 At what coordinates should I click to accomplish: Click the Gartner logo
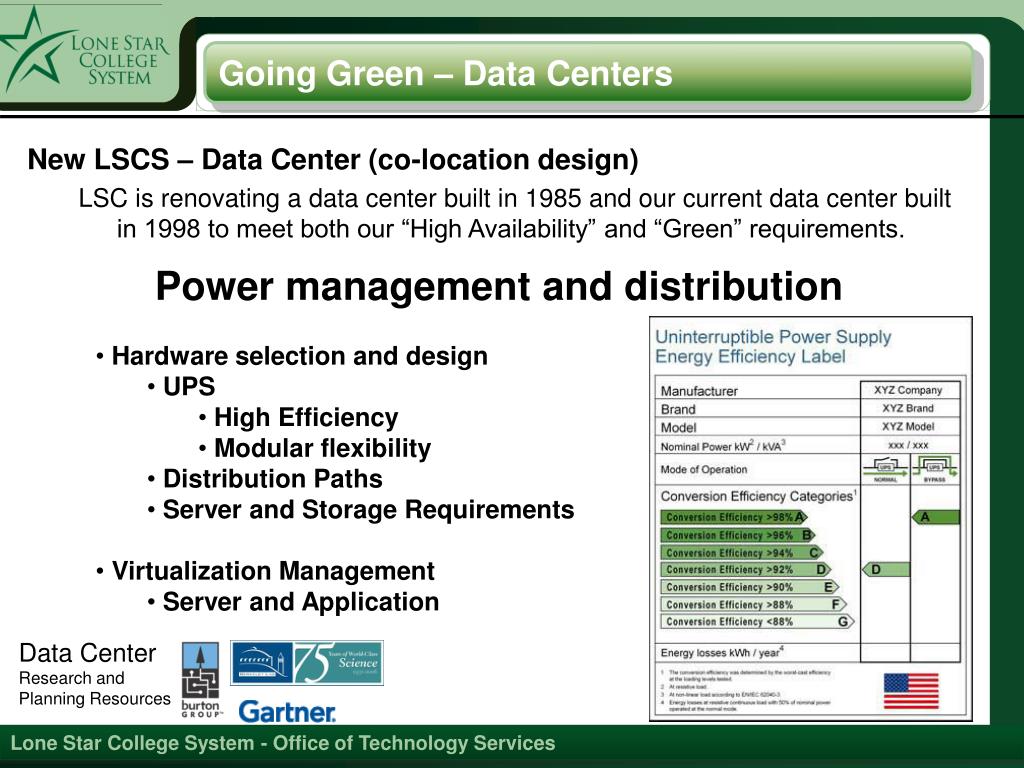[287, 711]
